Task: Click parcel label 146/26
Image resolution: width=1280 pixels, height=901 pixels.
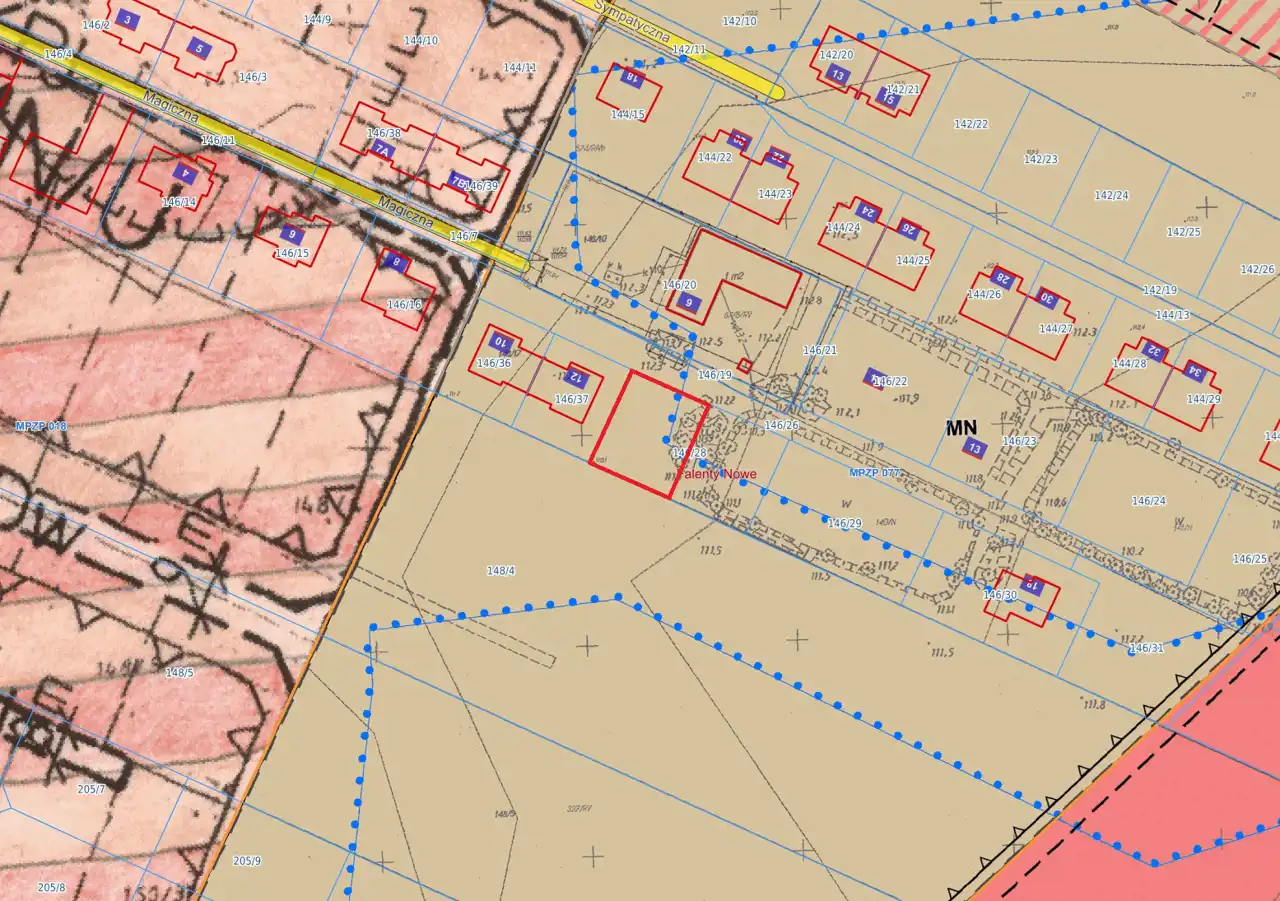Action: point(782,425)
